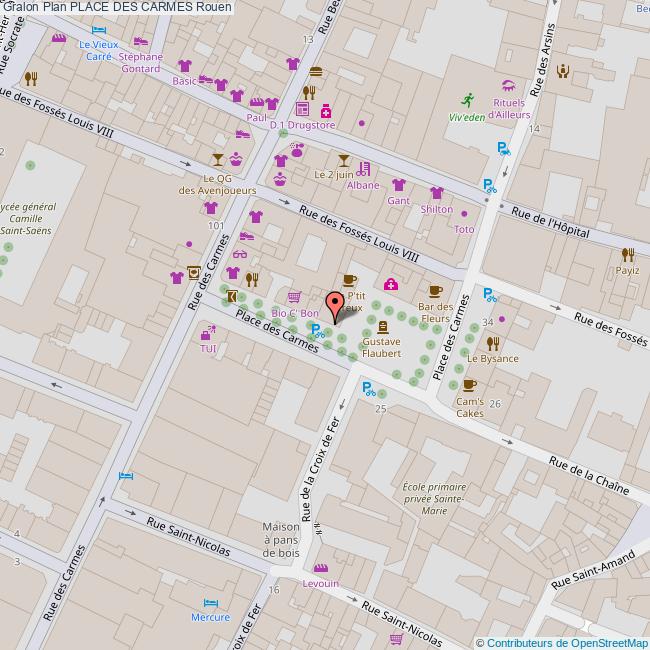
Task: Select the Gant clothing shop icon
Action: (398, 185)
